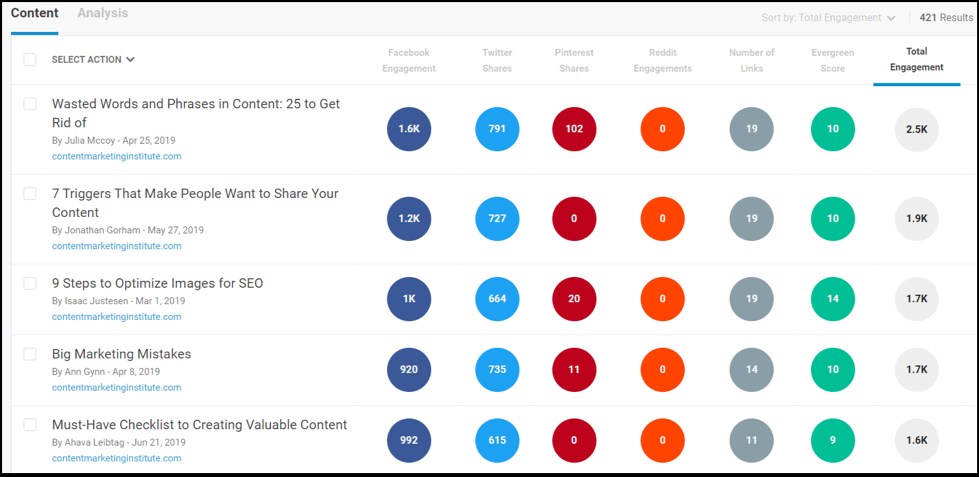Click the 735 Twitter shares circle
The height and width of the screenshot is (477, 979).
coord(498,370)
